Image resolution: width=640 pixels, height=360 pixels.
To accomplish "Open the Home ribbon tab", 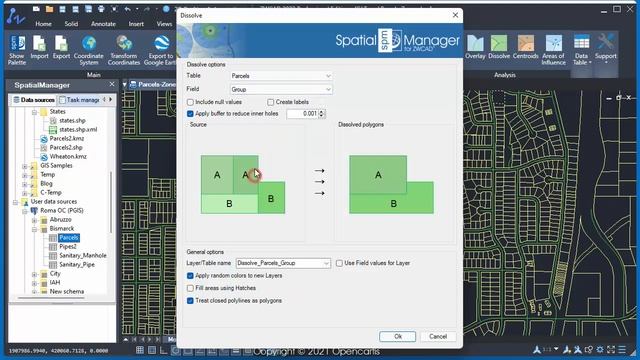I will pos(43,24).
